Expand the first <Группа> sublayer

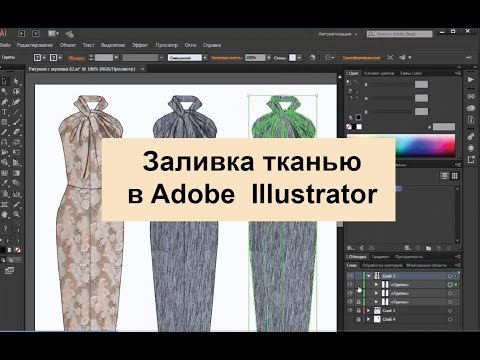tap(377, 285)
